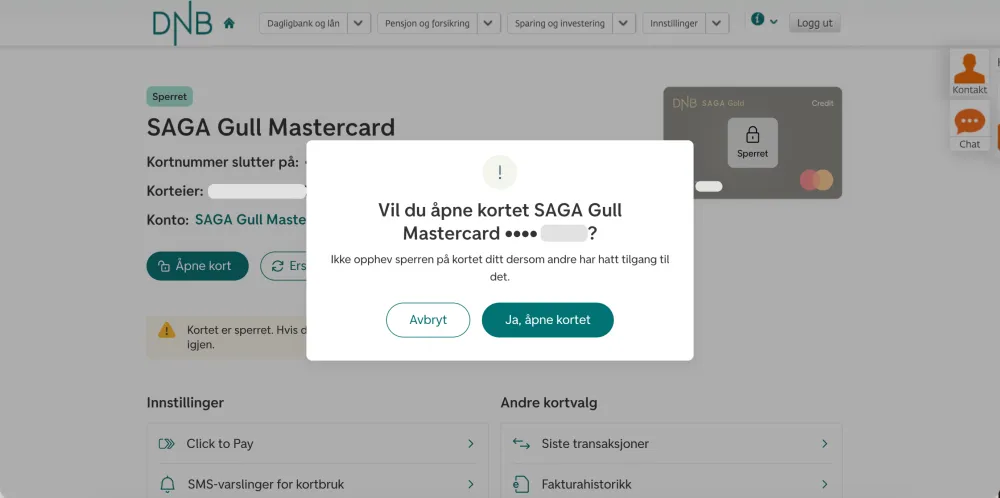Open the Dagligbank og lån menu
The width and height of the screenshot is (1000, 498).
click(x=303, y=23)
